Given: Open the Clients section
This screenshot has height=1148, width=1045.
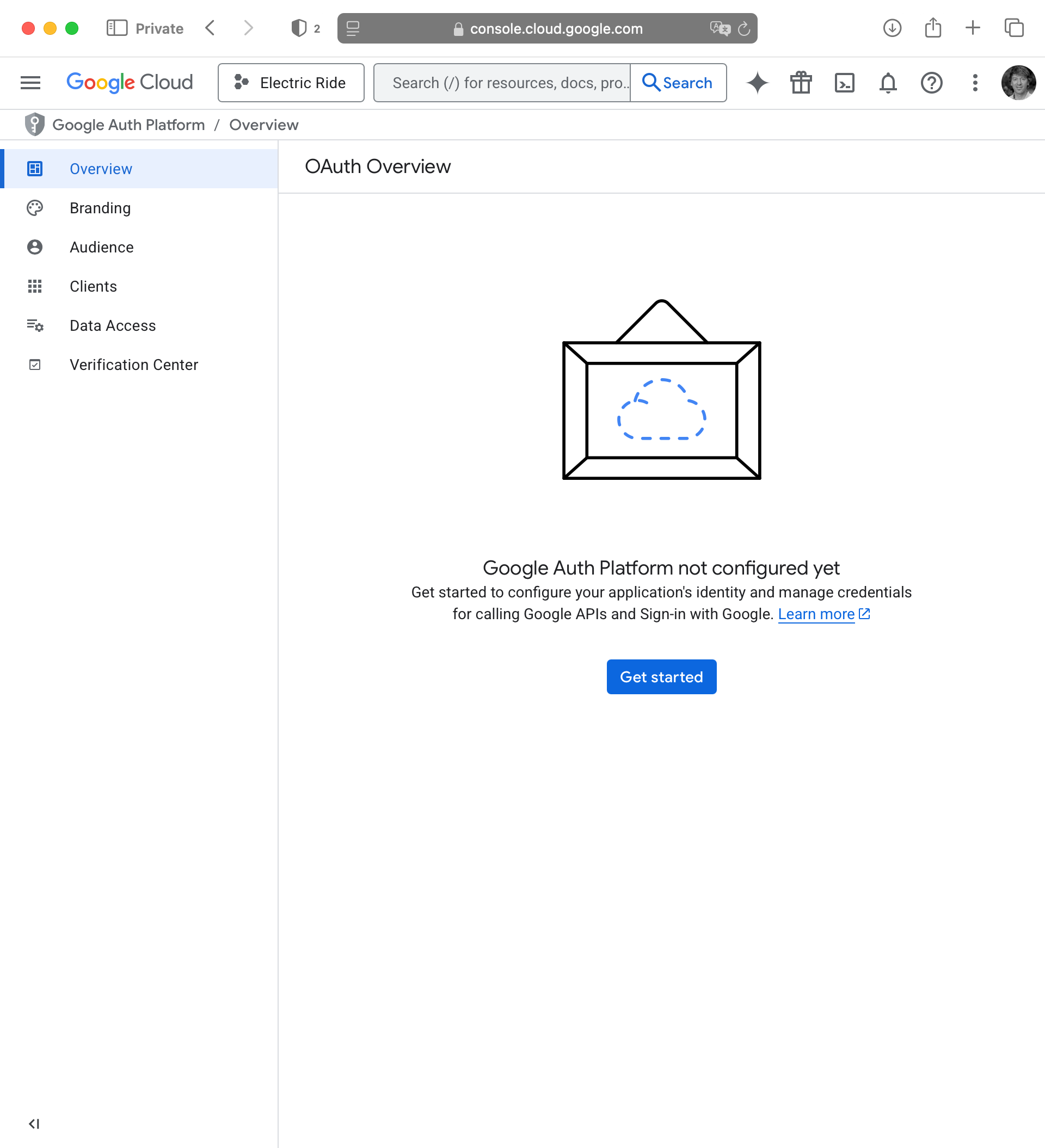Looking at the screenshot, I should pos(93,286).
